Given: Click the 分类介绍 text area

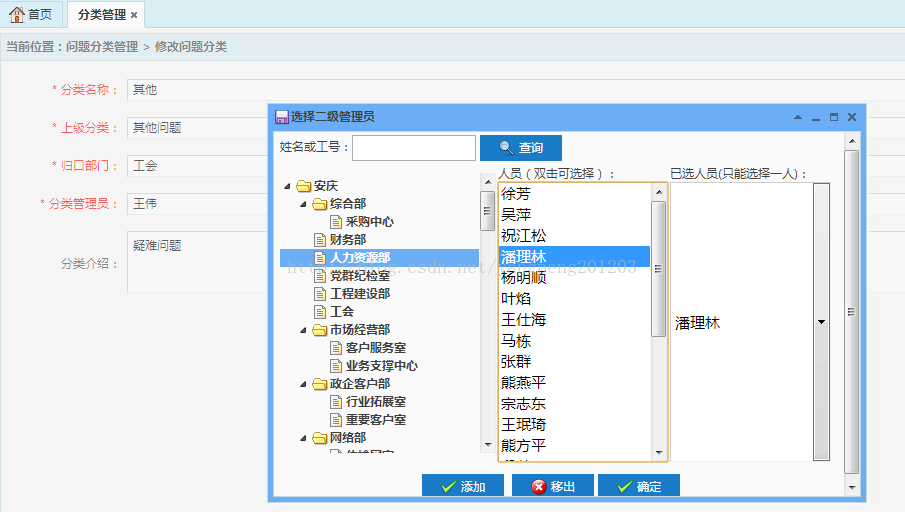Looking at the screenshot, I should click(197, 262).
